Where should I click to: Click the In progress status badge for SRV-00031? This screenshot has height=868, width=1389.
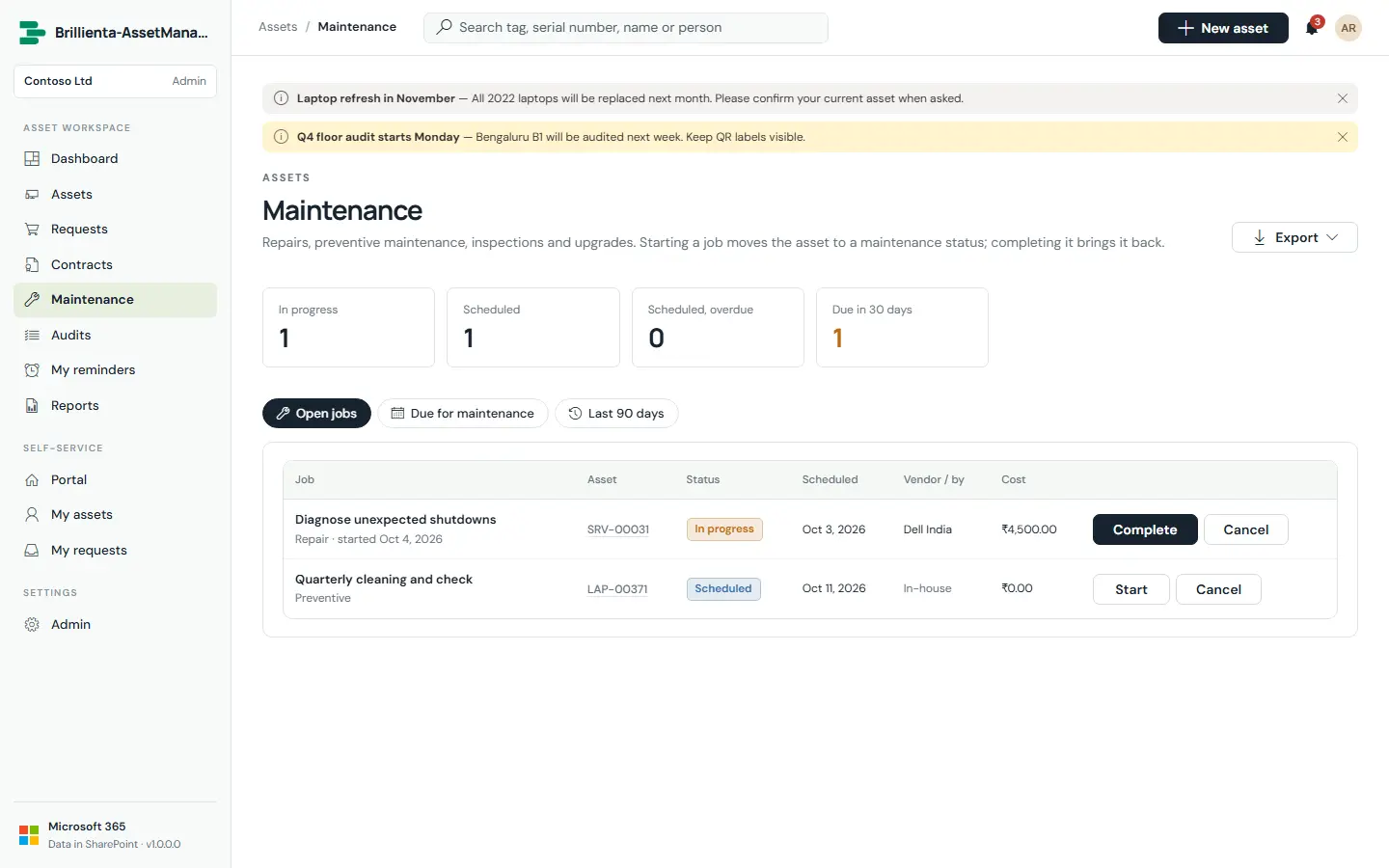724,529
